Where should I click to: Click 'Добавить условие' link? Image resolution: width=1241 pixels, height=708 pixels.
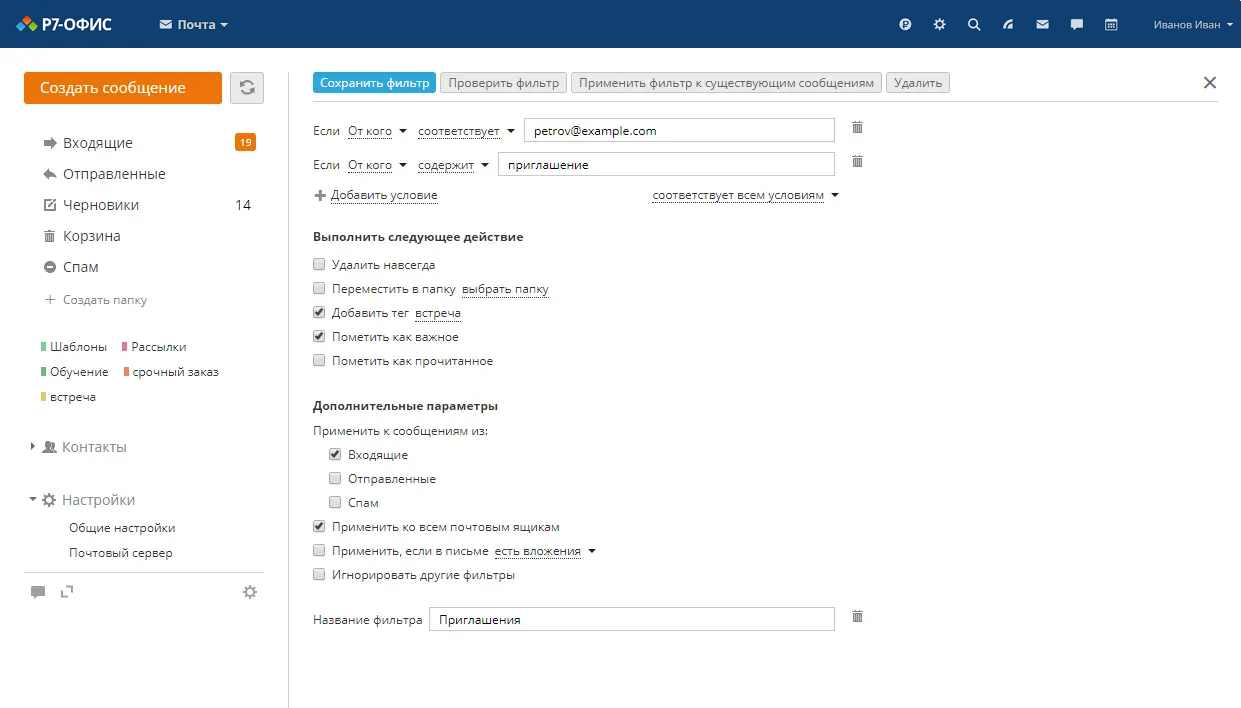383,196
